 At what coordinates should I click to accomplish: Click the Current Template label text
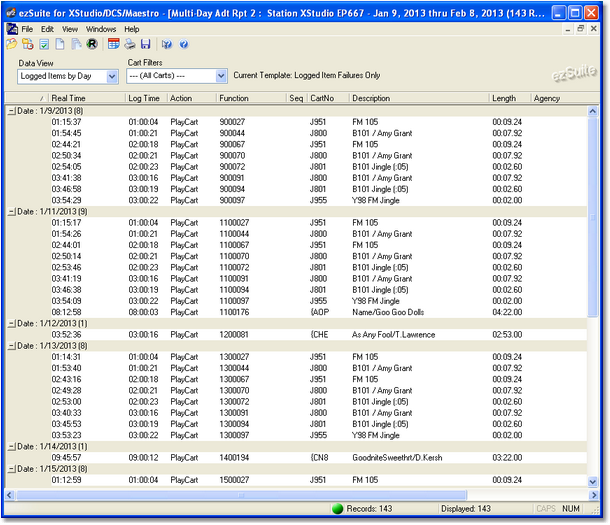pos(307,75)
